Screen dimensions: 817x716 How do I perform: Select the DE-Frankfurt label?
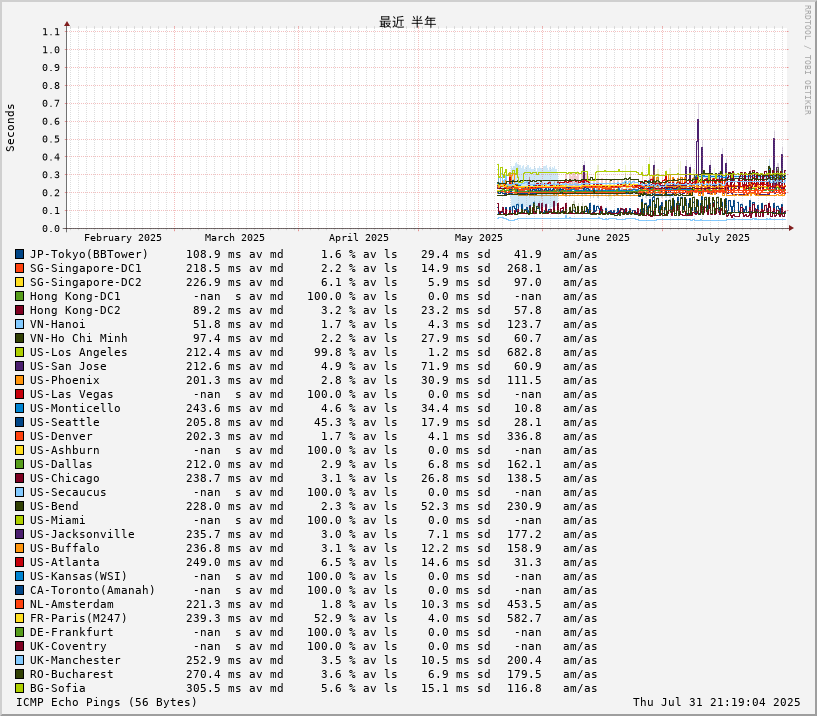[x=71, y=633]
